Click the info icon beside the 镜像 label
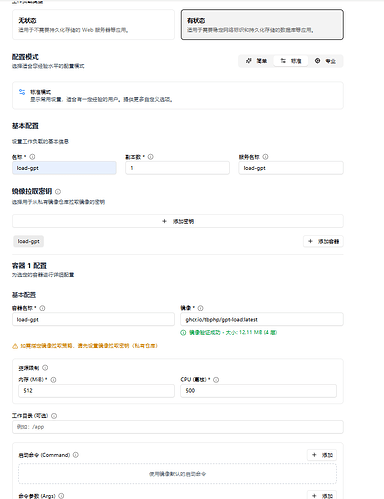The width and height of the screenshot is (384, 499). pos(200,308)
